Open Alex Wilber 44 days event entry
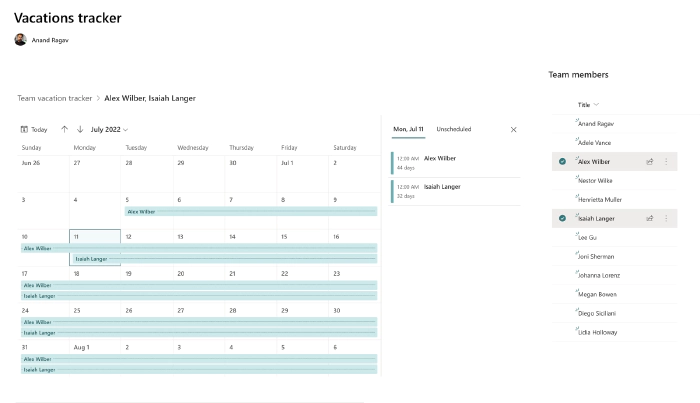 click(x=455, y=163)
